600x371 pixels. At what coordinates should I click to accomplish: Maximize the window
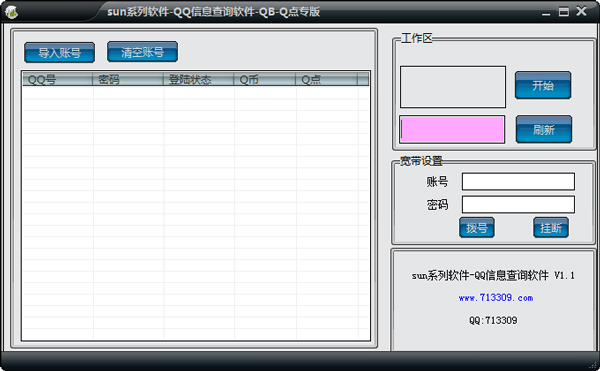coord(564,11)
